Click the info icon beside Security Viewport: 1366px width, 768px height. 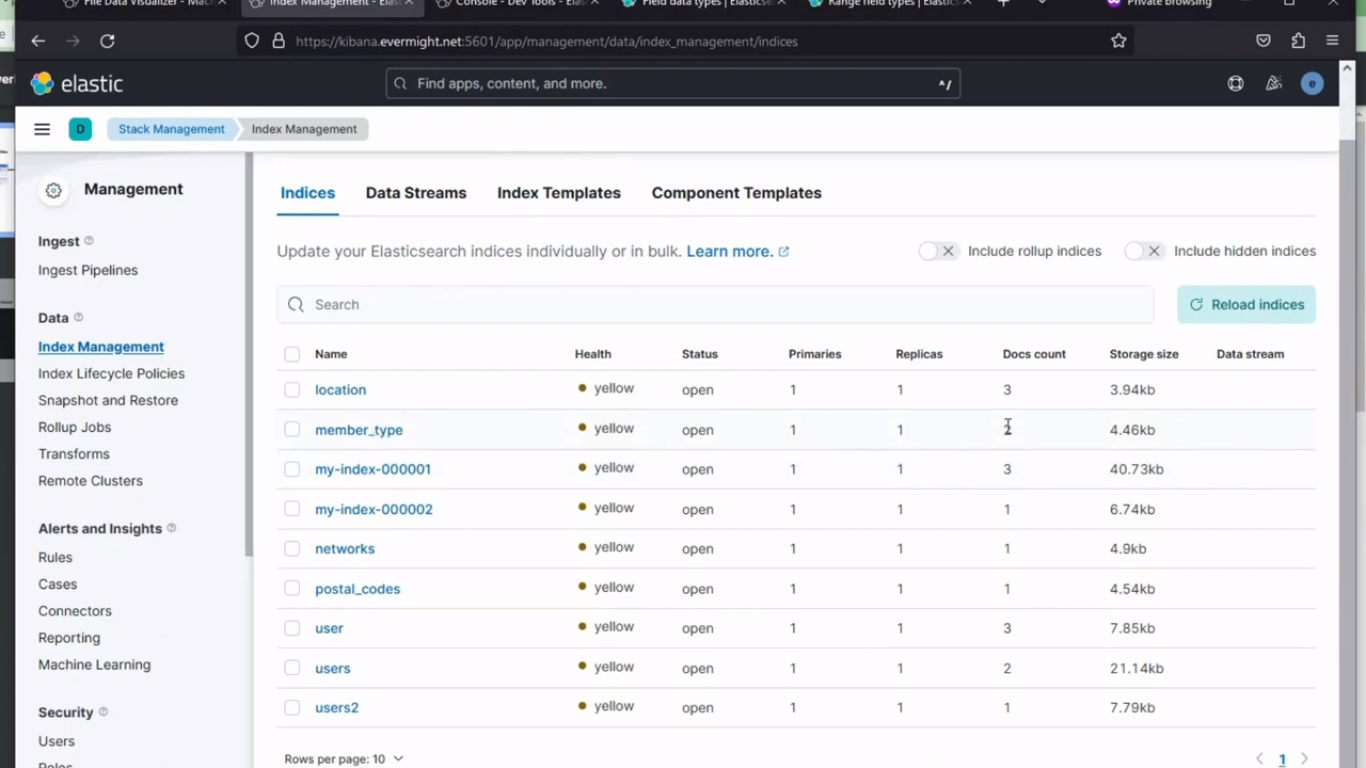[103, 712]
